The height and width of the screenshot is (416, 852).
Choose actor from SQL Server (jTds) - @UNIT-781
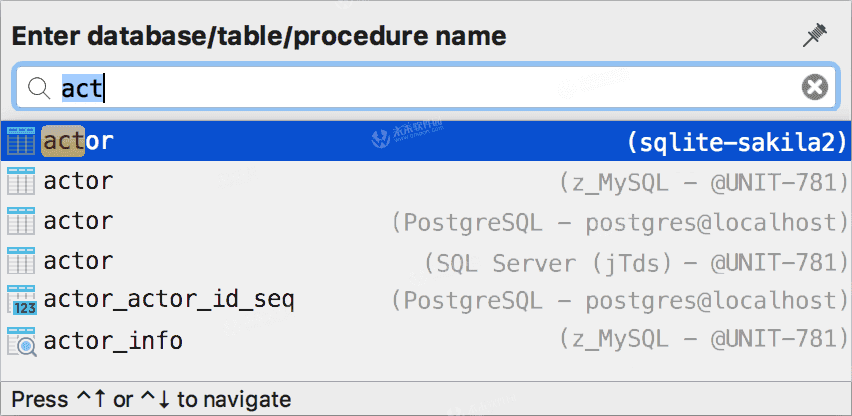(x=426, y=261)
